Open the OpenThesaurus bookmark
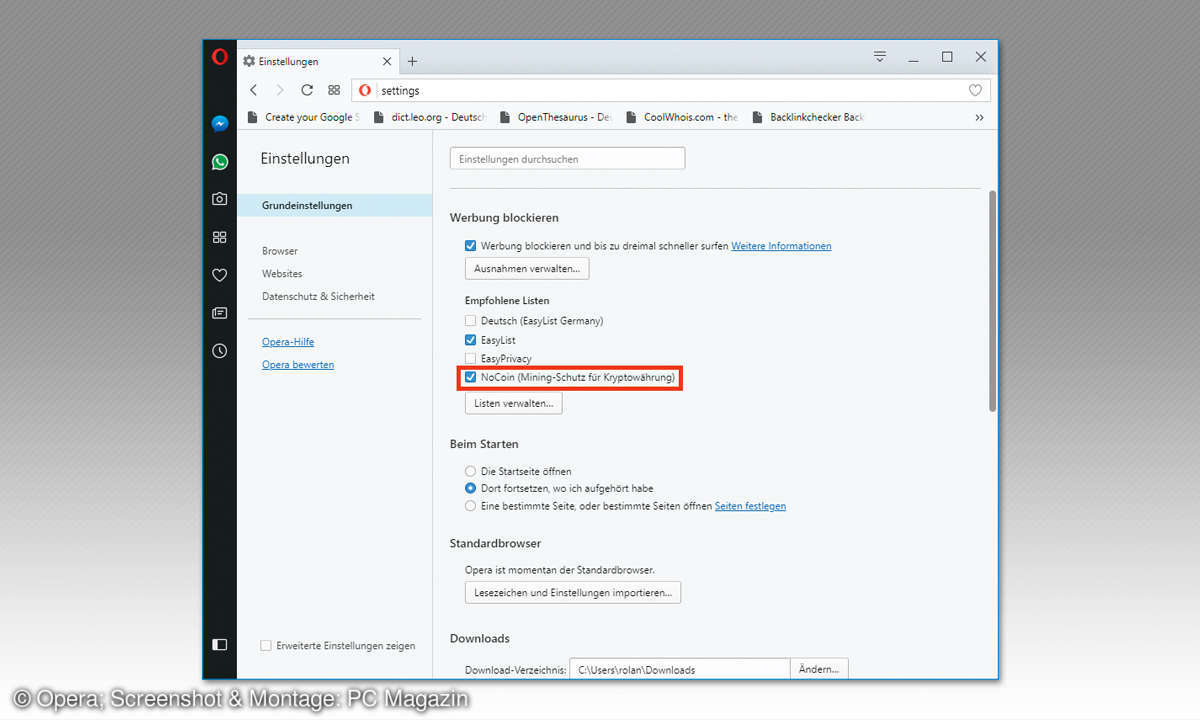Image resolution: width=1200 pixels, height=720 pixels. coord(555,117)
